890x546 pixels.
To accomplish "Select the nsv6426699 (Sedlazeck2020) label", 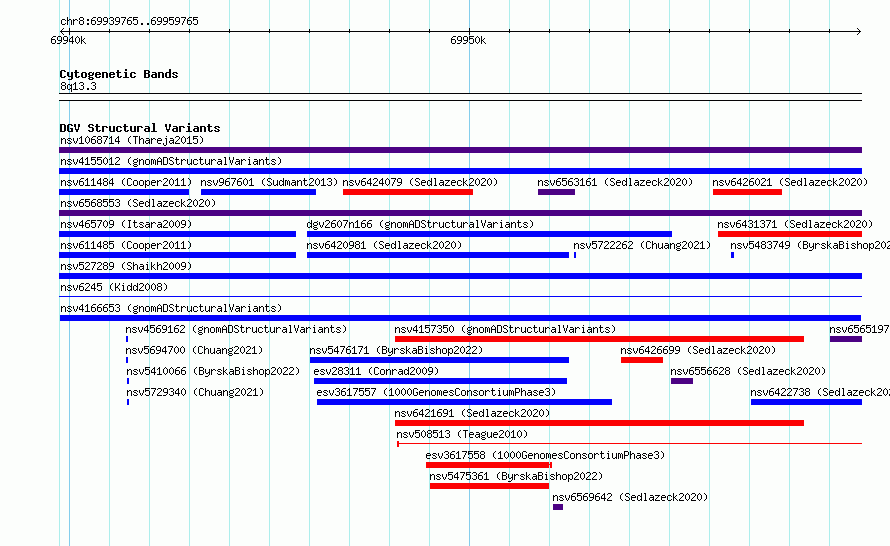I will point(698,350).
